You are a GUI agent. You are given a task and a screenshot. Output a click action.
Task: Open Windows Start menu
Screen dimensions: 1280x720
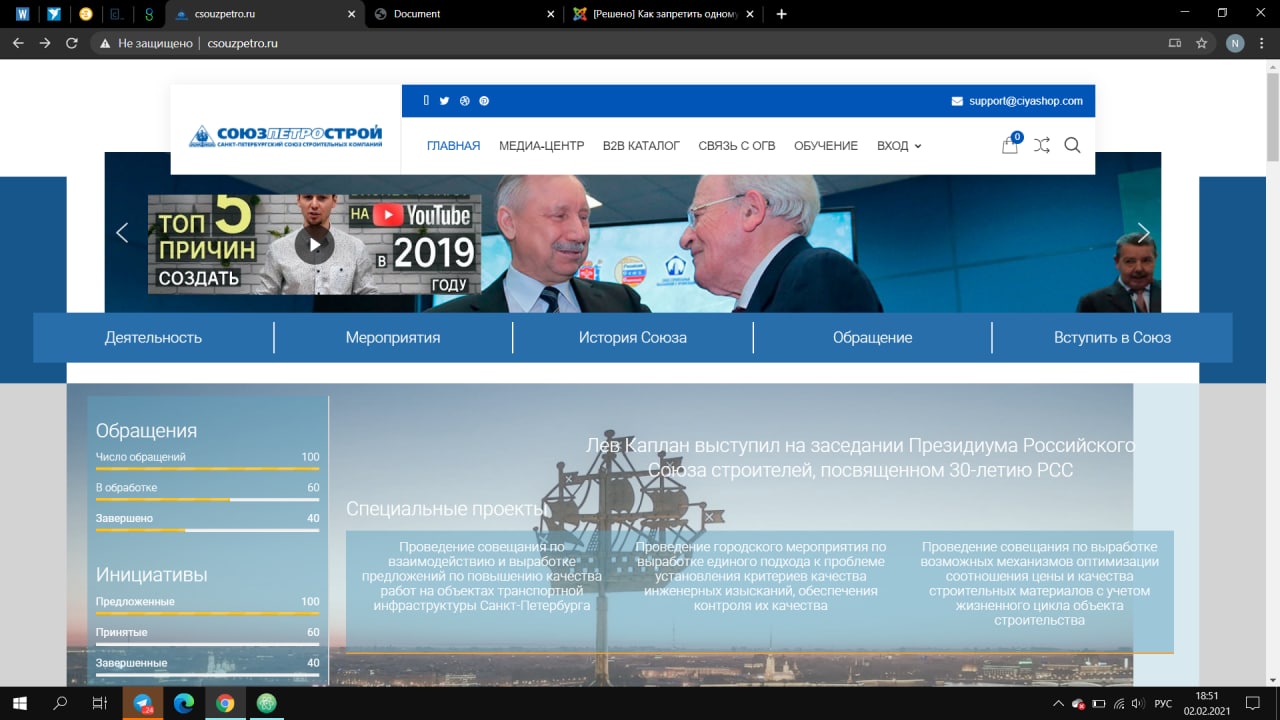[x=19, y=703]
